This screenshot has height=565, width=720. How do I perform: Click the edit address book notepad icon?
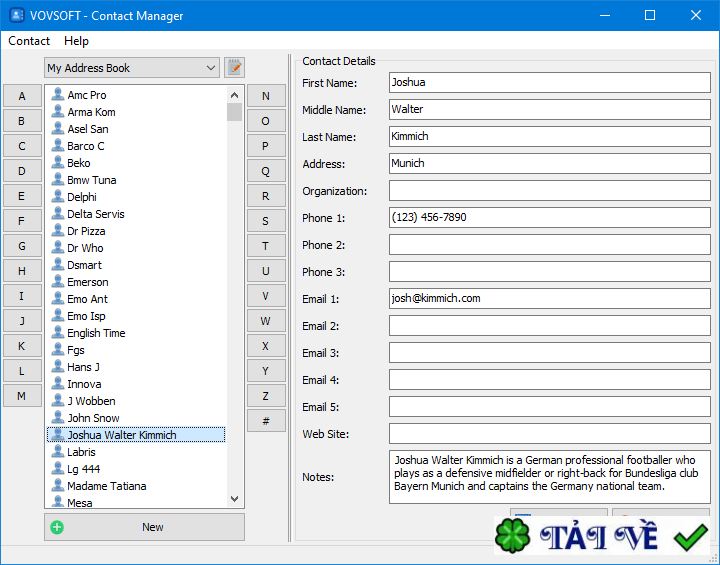234,68
